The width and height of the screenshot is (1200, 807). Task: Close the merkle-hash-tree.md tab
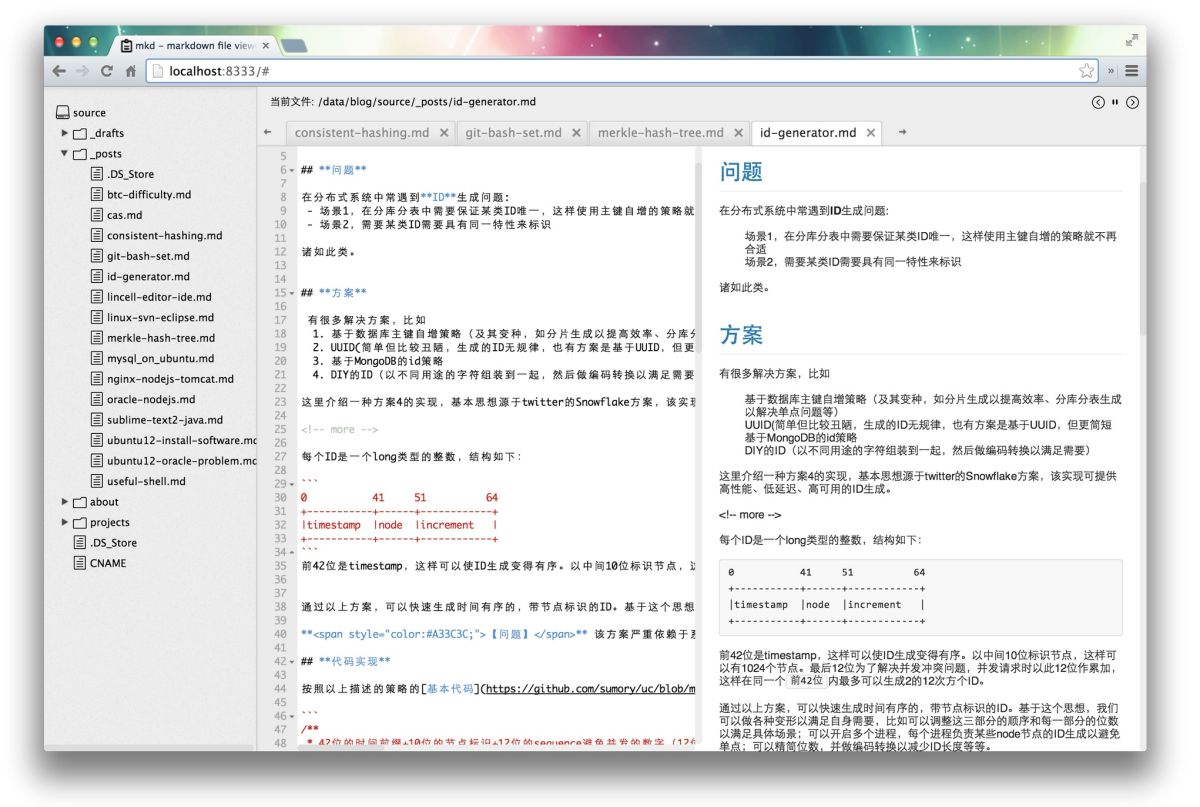tap(739, 133)
